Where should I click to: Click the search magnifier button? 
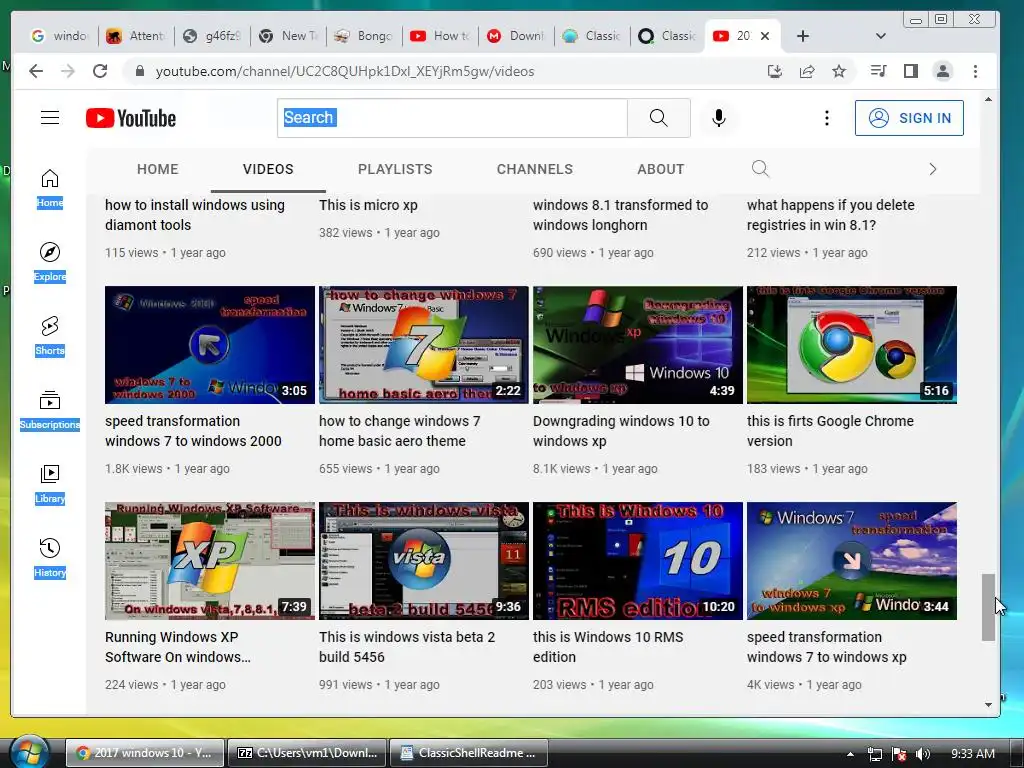[x=658, y=118]
